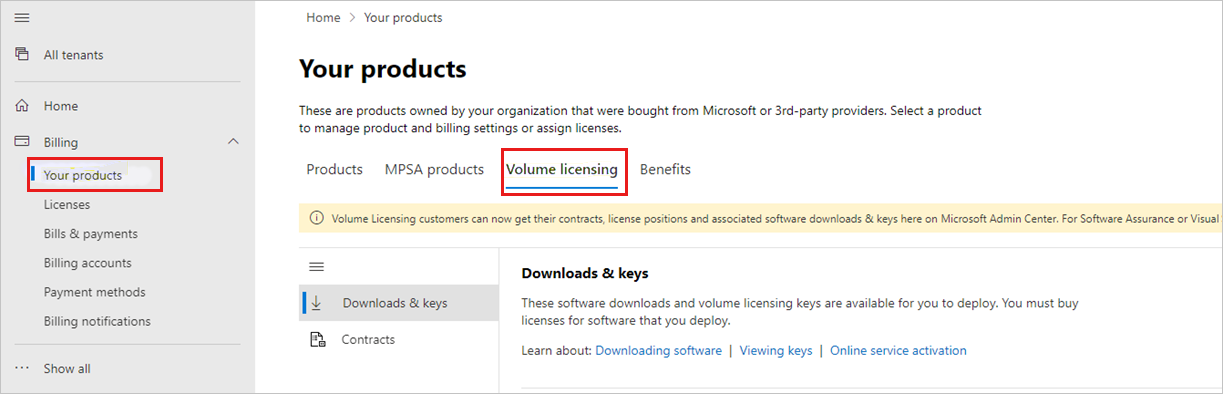Collapse the inner Volume licensing menu icon

317,267
